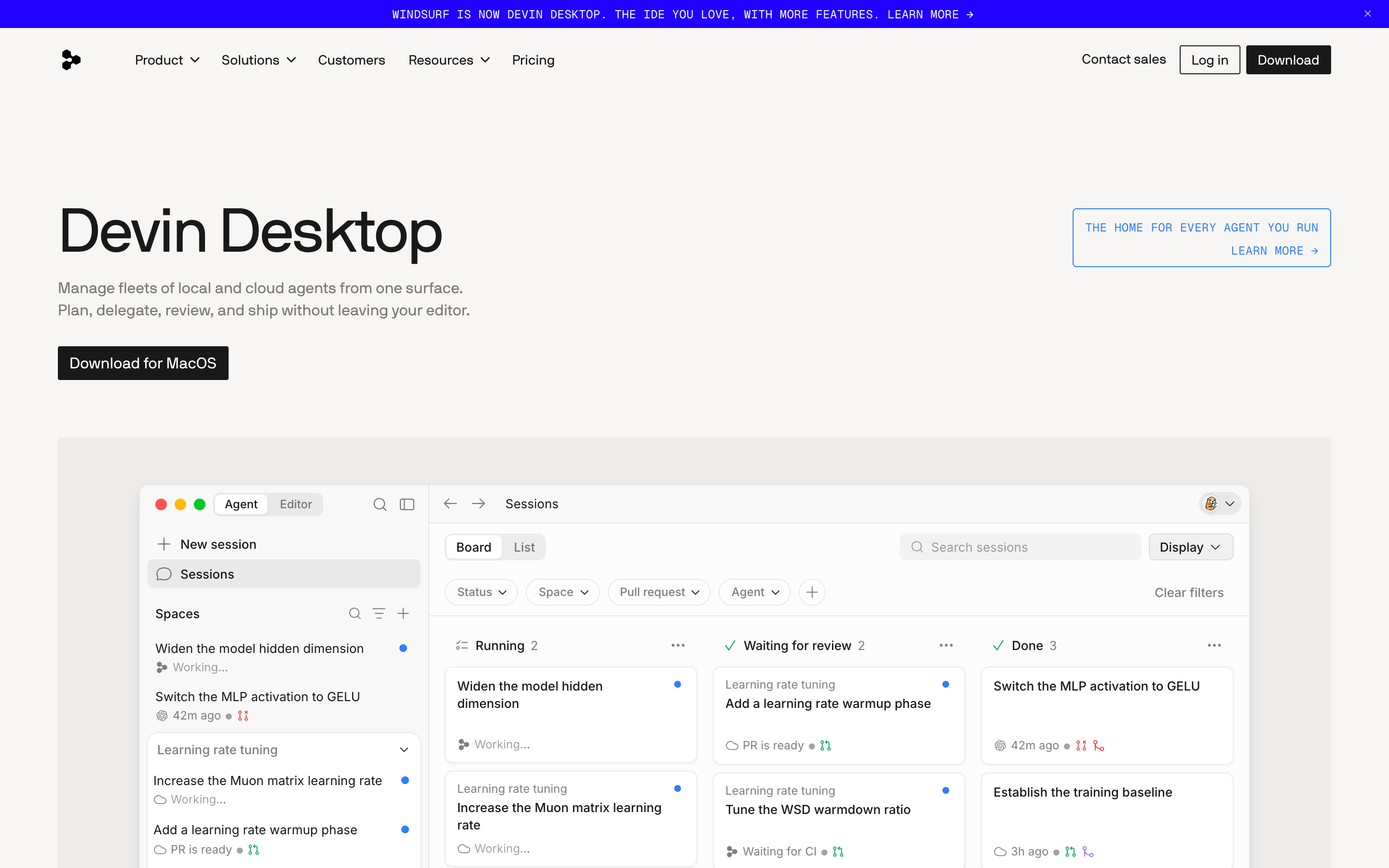Open the Establish the training baseline card
This screenshot has height=868, width=1389.
(x=1106, y=820)
